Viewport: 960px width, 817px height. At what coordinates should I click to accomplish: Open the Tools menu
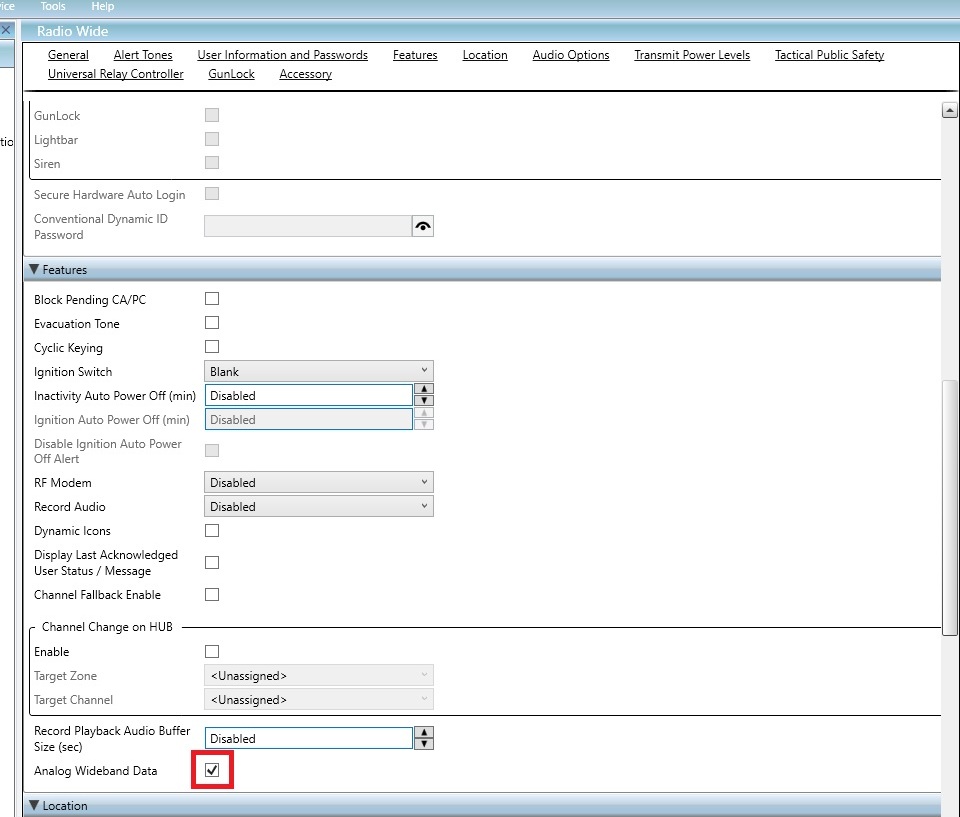click(x=52, y=6)
